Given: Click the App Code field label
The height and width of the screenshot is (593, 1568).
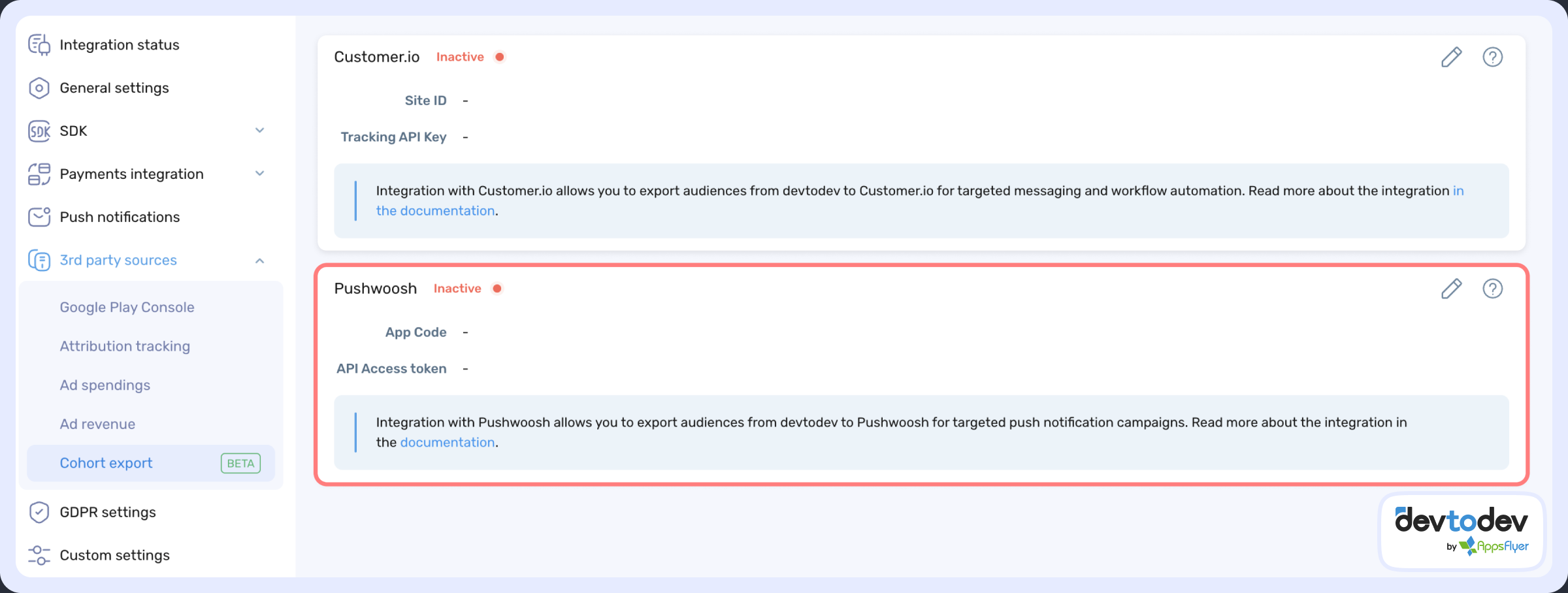Looking at the screenshot, I should pyautogui.click(x=416, y=332).
